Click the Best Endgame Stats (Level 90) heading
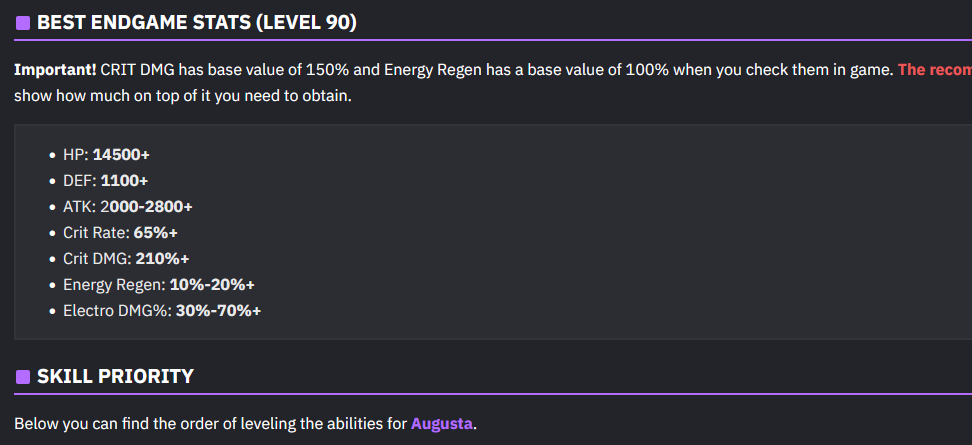Viewport: 972px width, 445px height. pyautogui.click(x=196, y=22)
